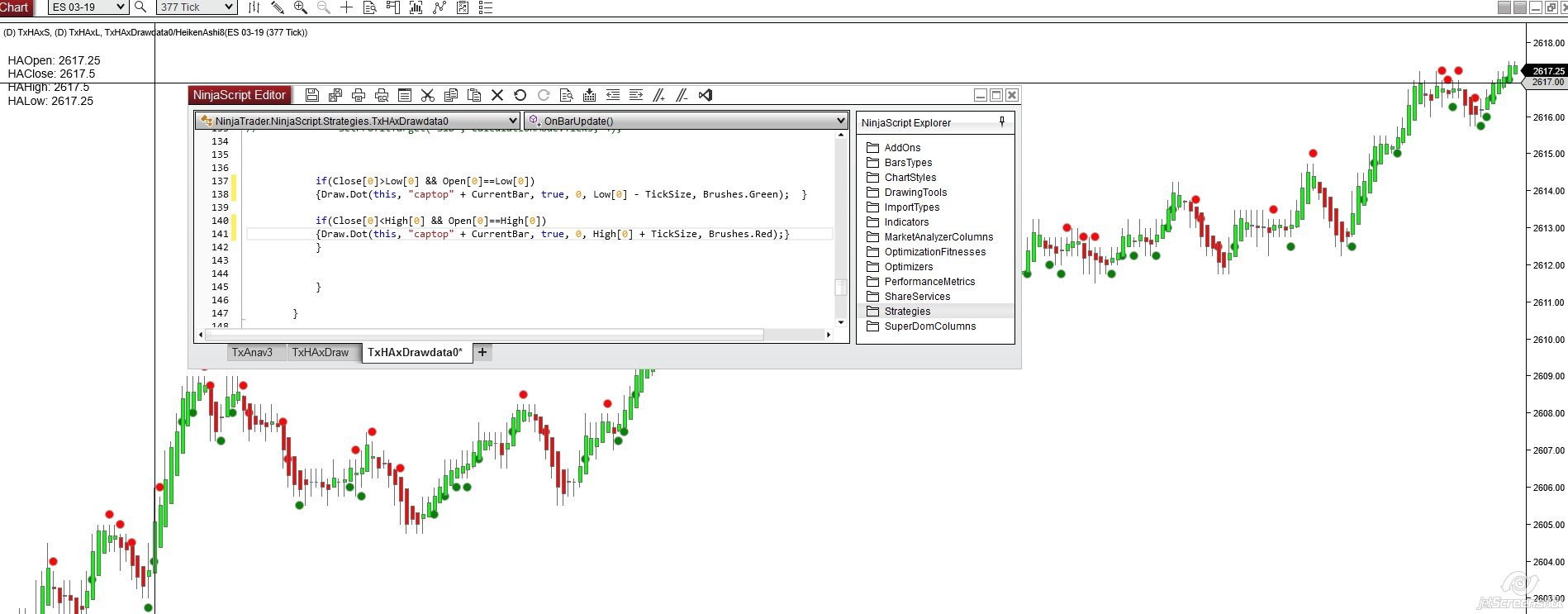1568x614 pixels.
Task: Click the editor scroll-up arrow
Action: (841, 135)
